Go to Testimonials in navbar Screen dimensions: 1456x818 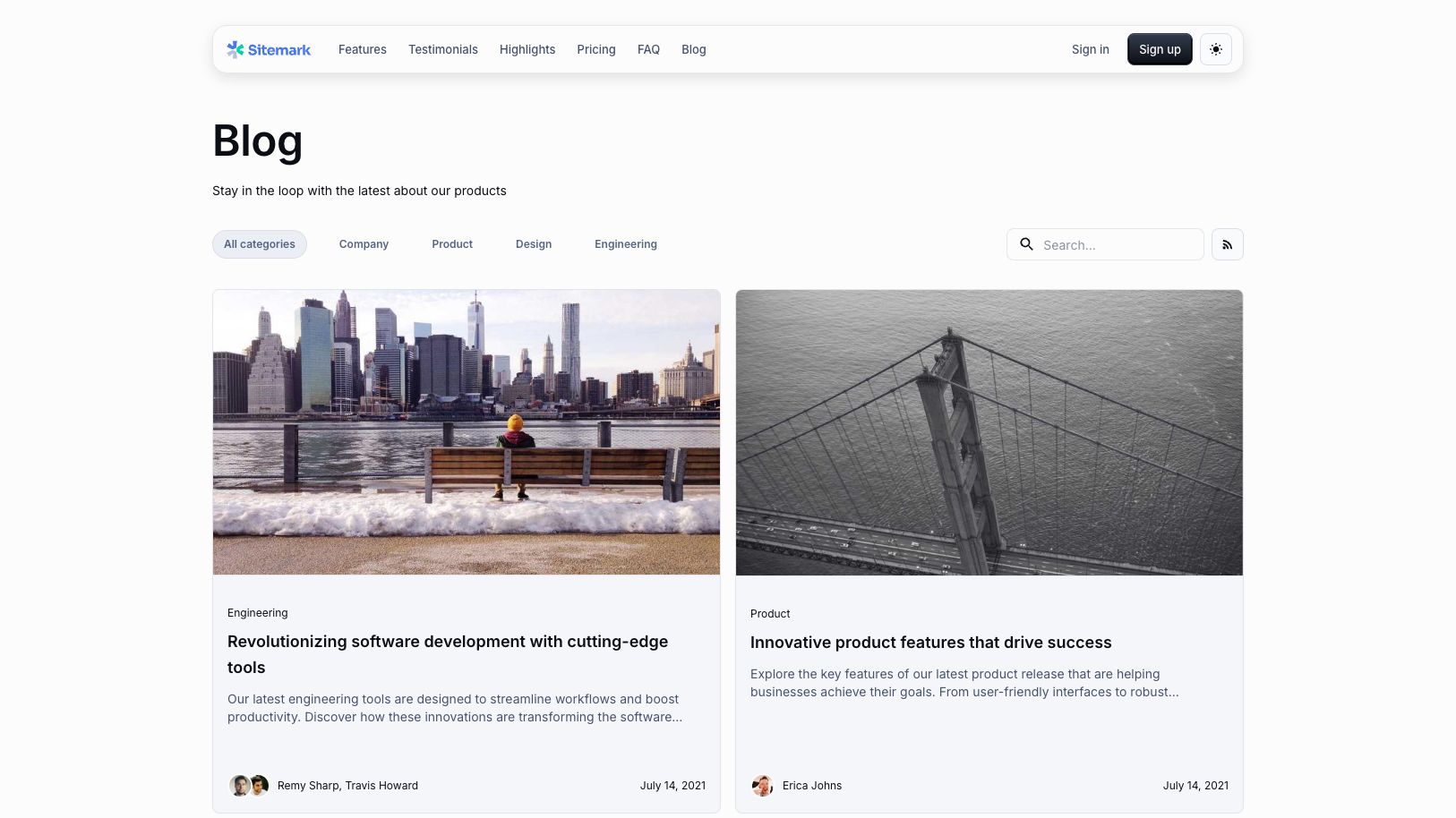pos(443,50)
